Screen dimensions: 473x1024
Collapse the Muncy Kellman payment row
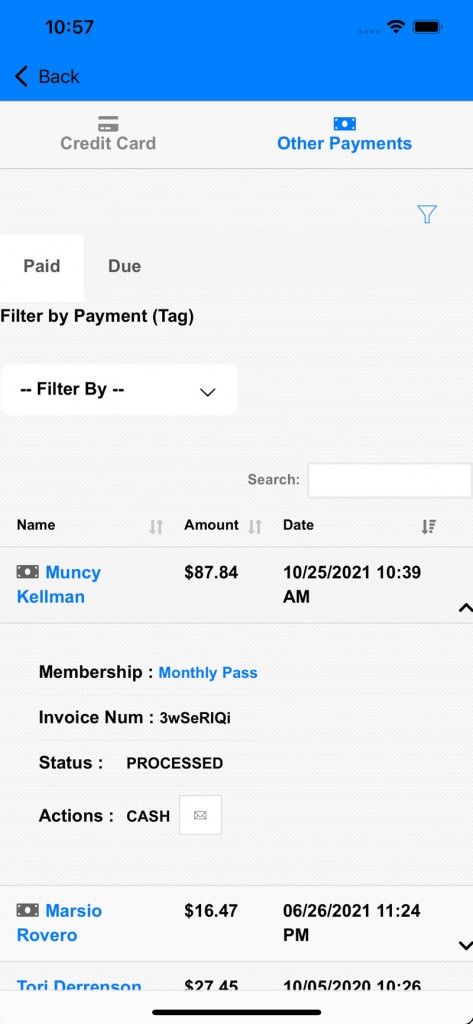(x=465, y=608)
